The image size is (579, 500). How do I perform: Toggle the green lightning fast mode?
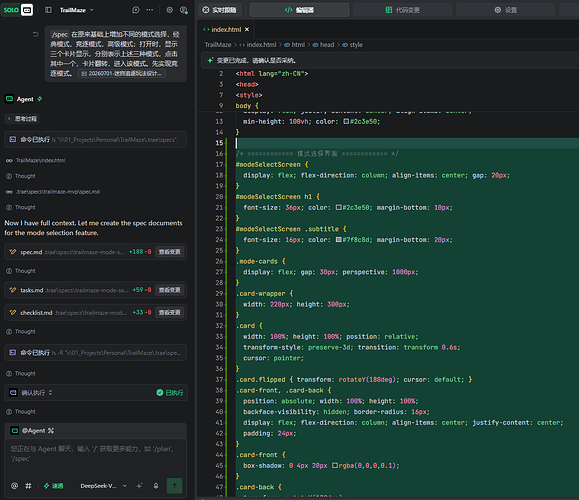coord(54,486)
